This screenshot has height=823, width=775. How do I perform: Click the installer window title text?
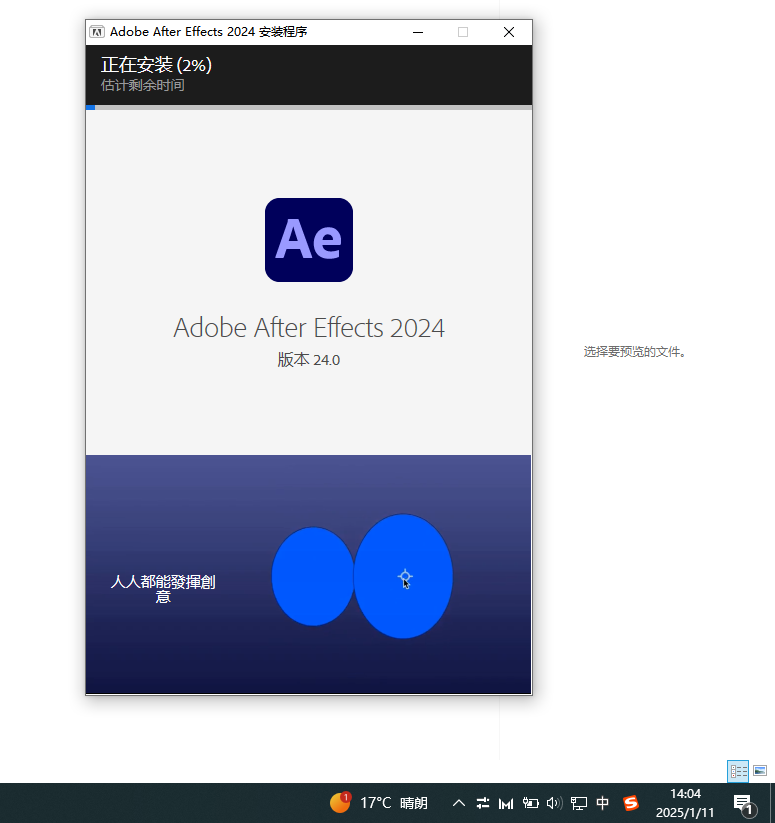click(208, 32)
